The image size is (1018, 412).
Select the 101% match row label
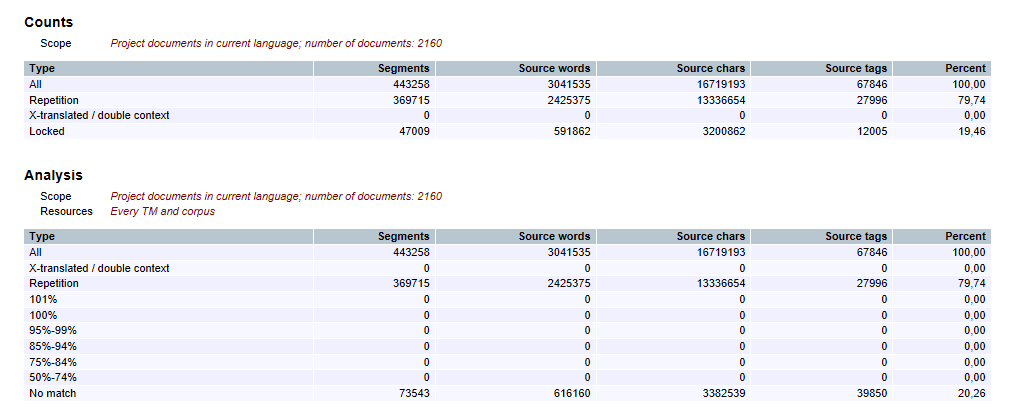click(x=43, y=299)
